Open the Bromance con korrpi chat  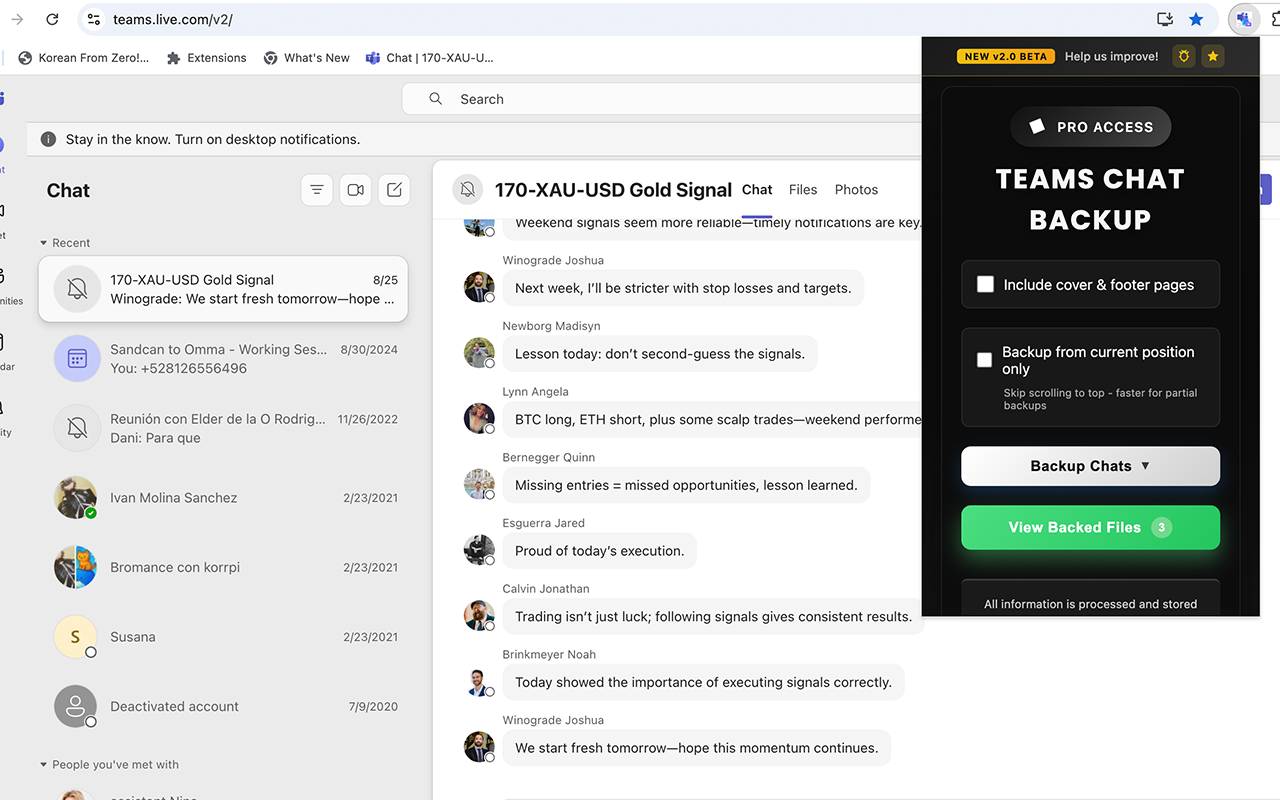[x=223, y=567]
